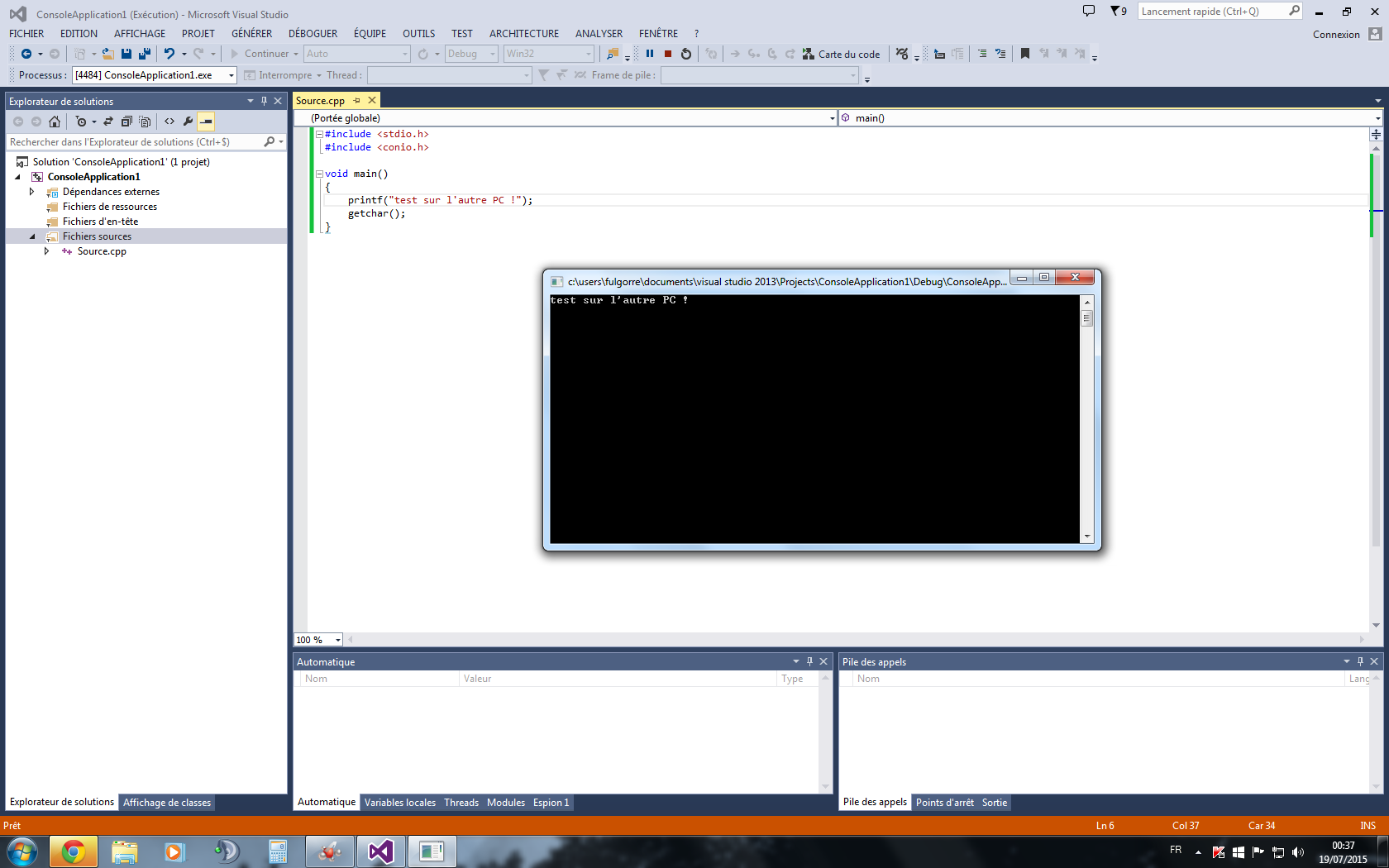Toggle pin on the Source.cpp tab
Image resolution: width=1389 pixels, height=868 pixels.
point(357,101)
